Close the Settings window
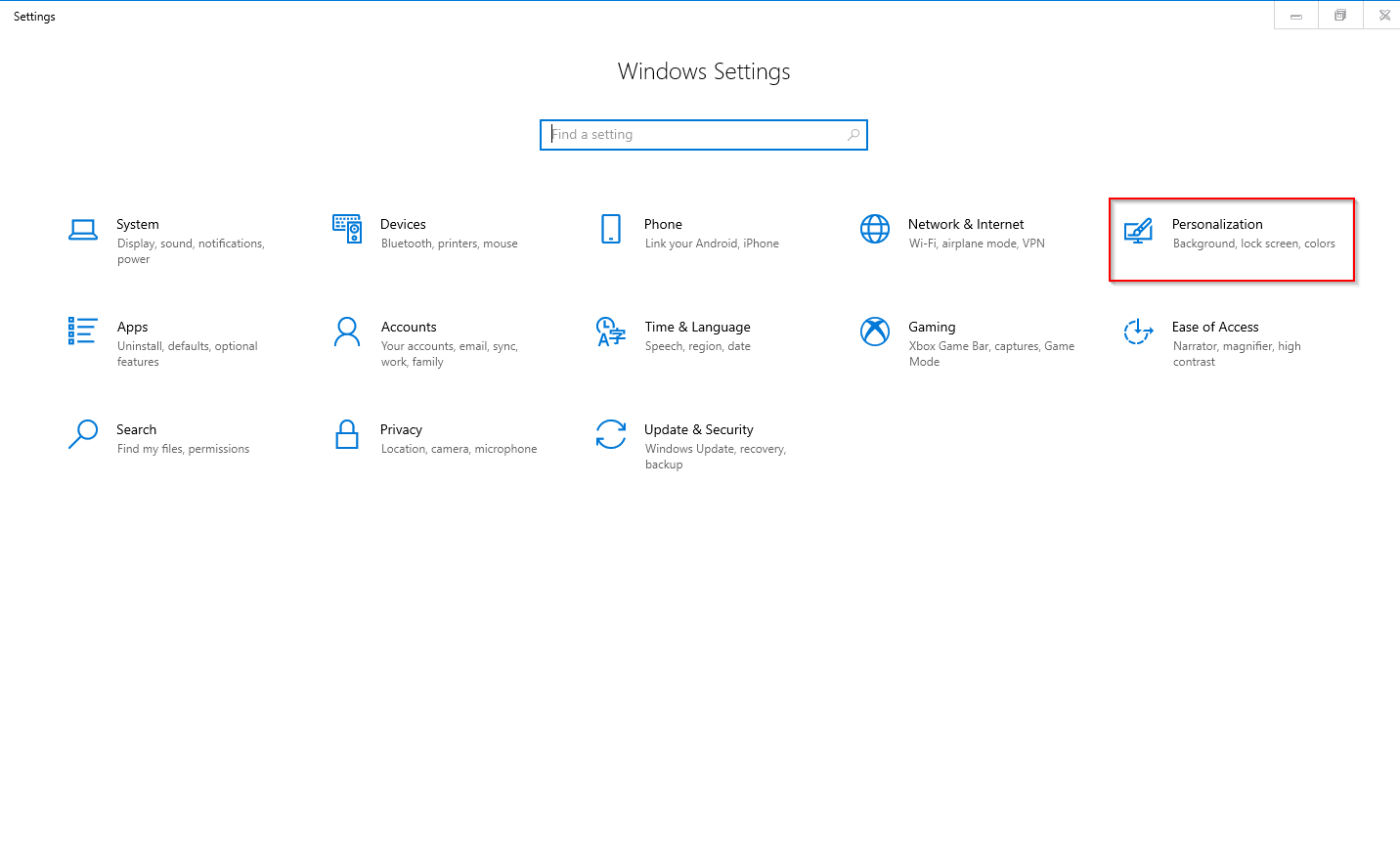 pos(1384,16)
